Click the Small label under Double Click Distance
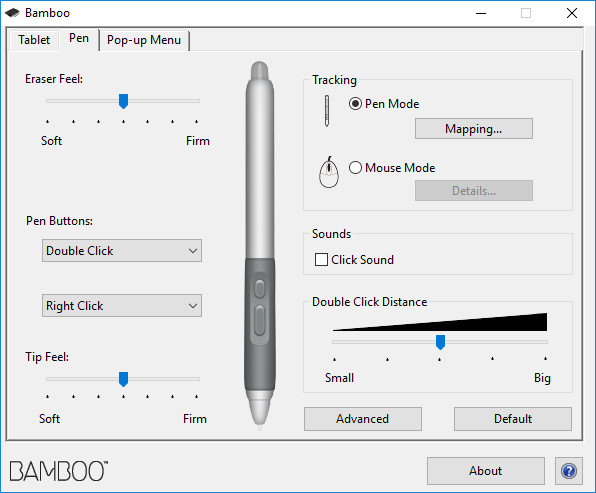The height and width of the screenshot is (493, 596). click(x=339, y=378)
